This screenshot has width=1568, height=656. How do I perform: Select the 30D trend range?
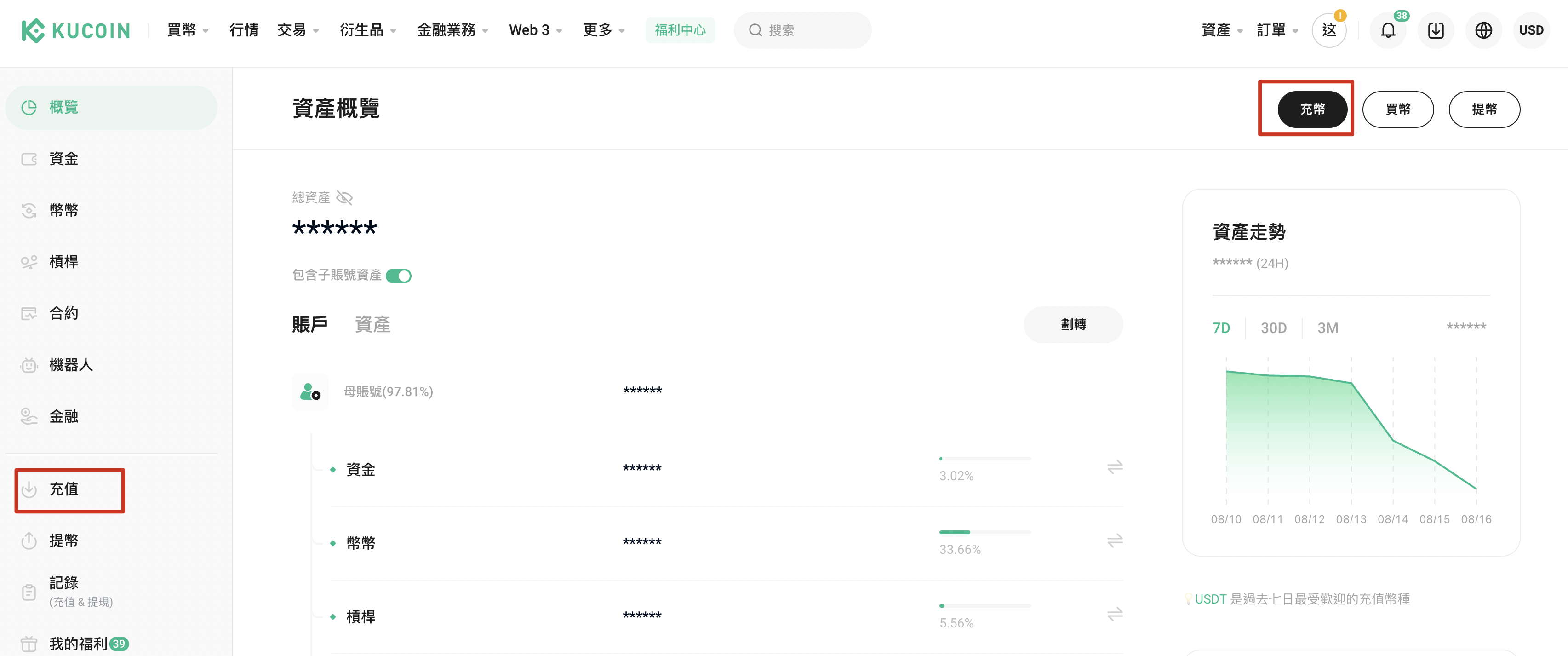pyautogui.click(x=1273, y=328)
